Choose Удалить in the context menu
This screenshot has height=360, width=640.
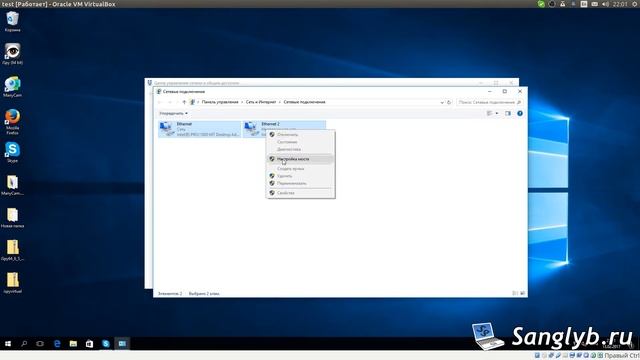[x=300, y=176]
